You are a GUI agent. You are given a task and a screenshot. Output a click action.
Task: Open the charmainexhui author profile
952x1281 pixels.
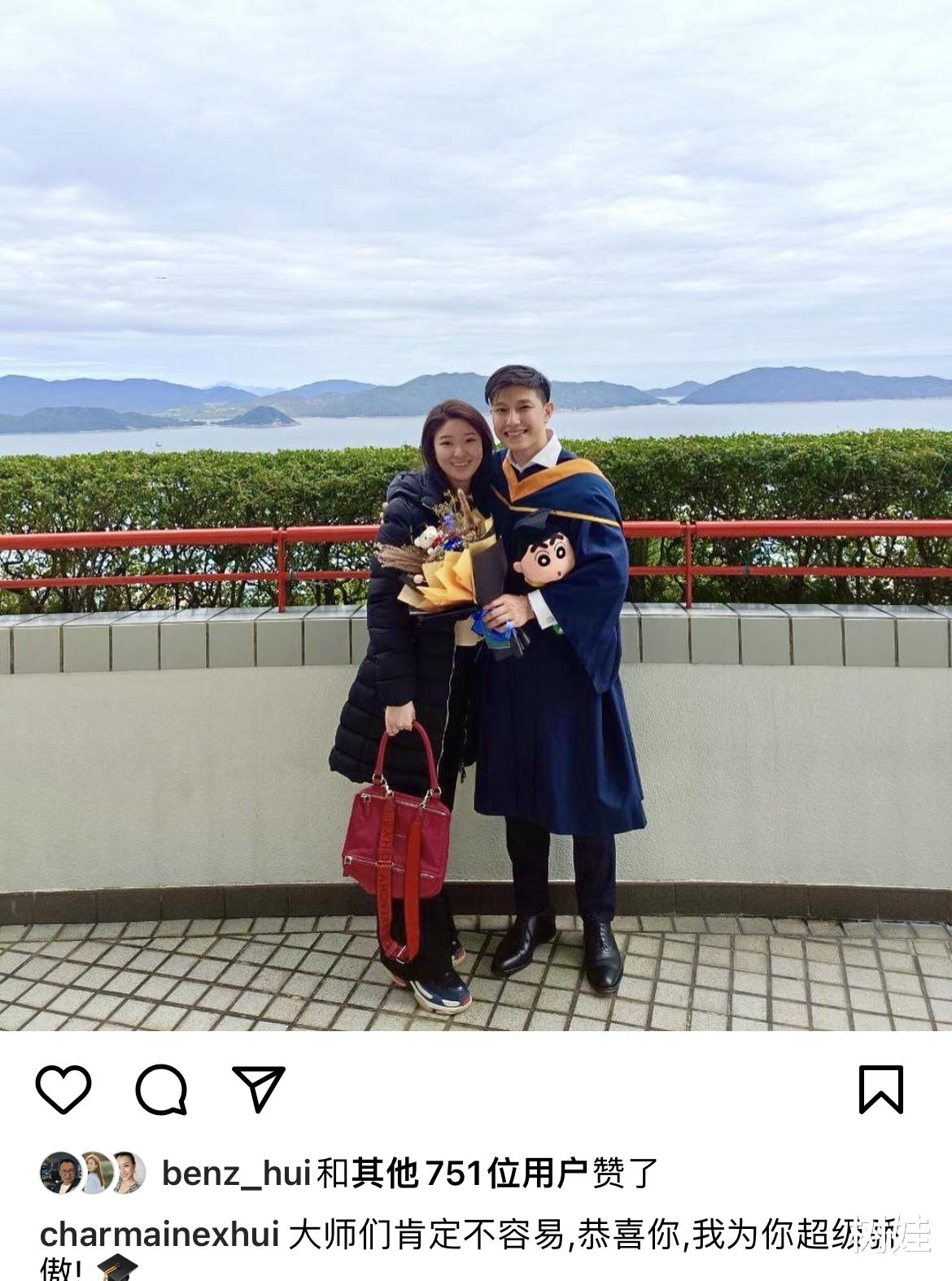pos(160,1235)
